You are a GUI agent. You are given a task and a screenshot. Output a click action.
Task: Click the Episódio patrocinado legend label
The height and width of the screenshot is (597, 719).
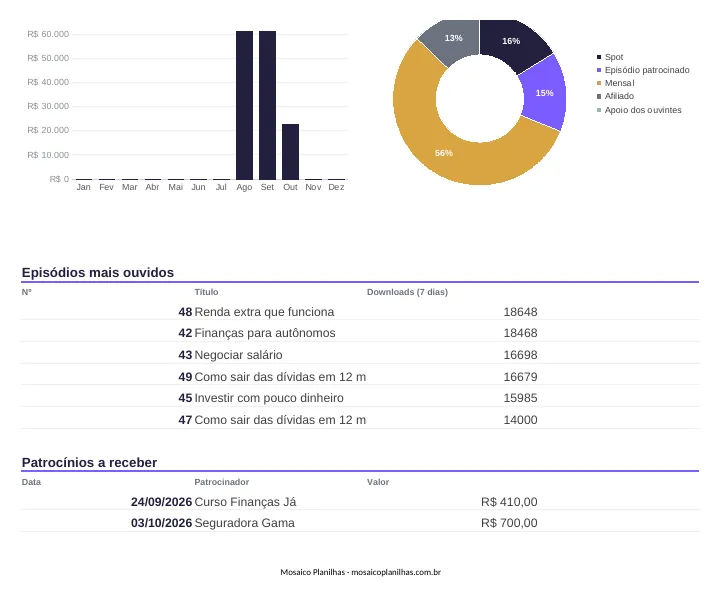(647, 70)
